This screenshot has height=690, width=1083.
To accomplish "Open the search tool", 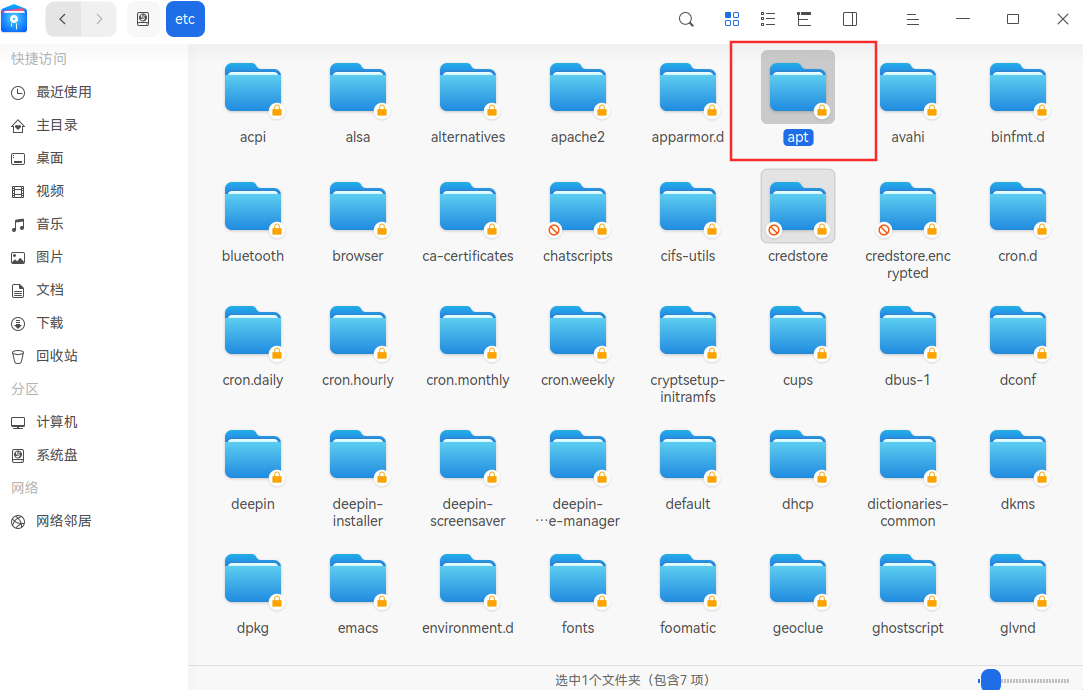I will click(686, 19).
